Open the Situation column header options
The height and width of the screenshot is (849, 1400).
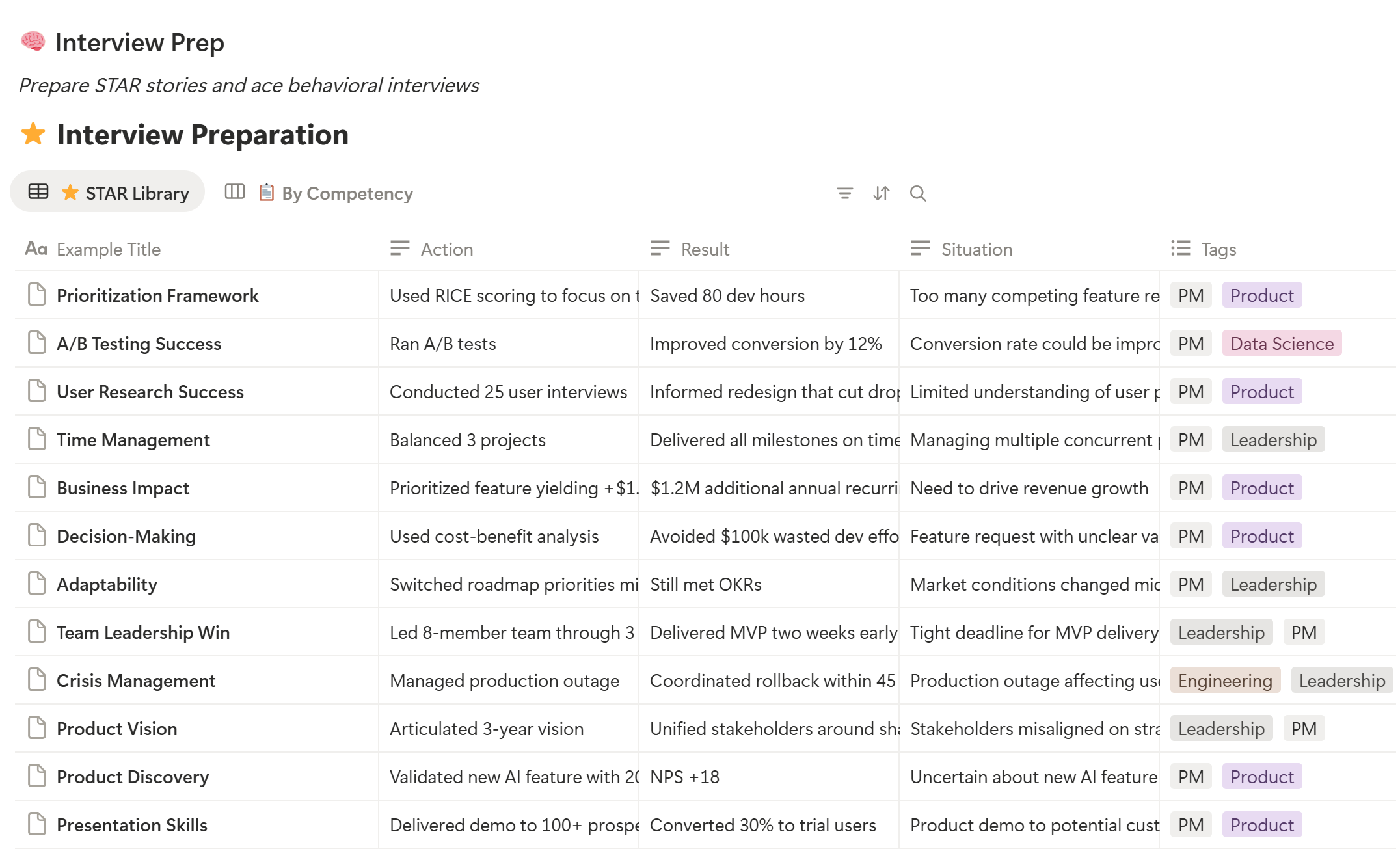point(976,249)
